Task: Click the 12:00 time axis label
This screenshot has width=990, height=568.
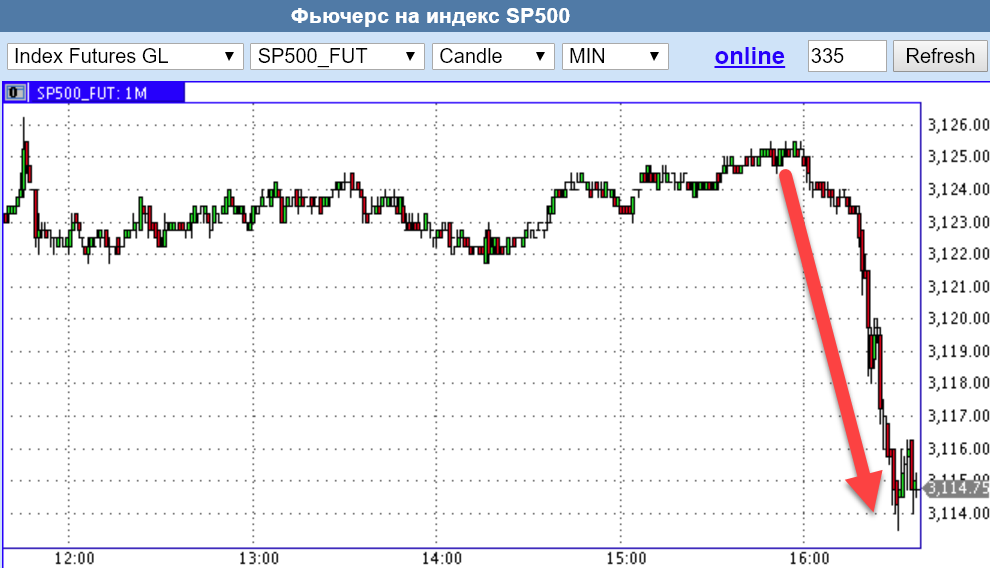Action: pyautogui.click(x=74, y=557)
